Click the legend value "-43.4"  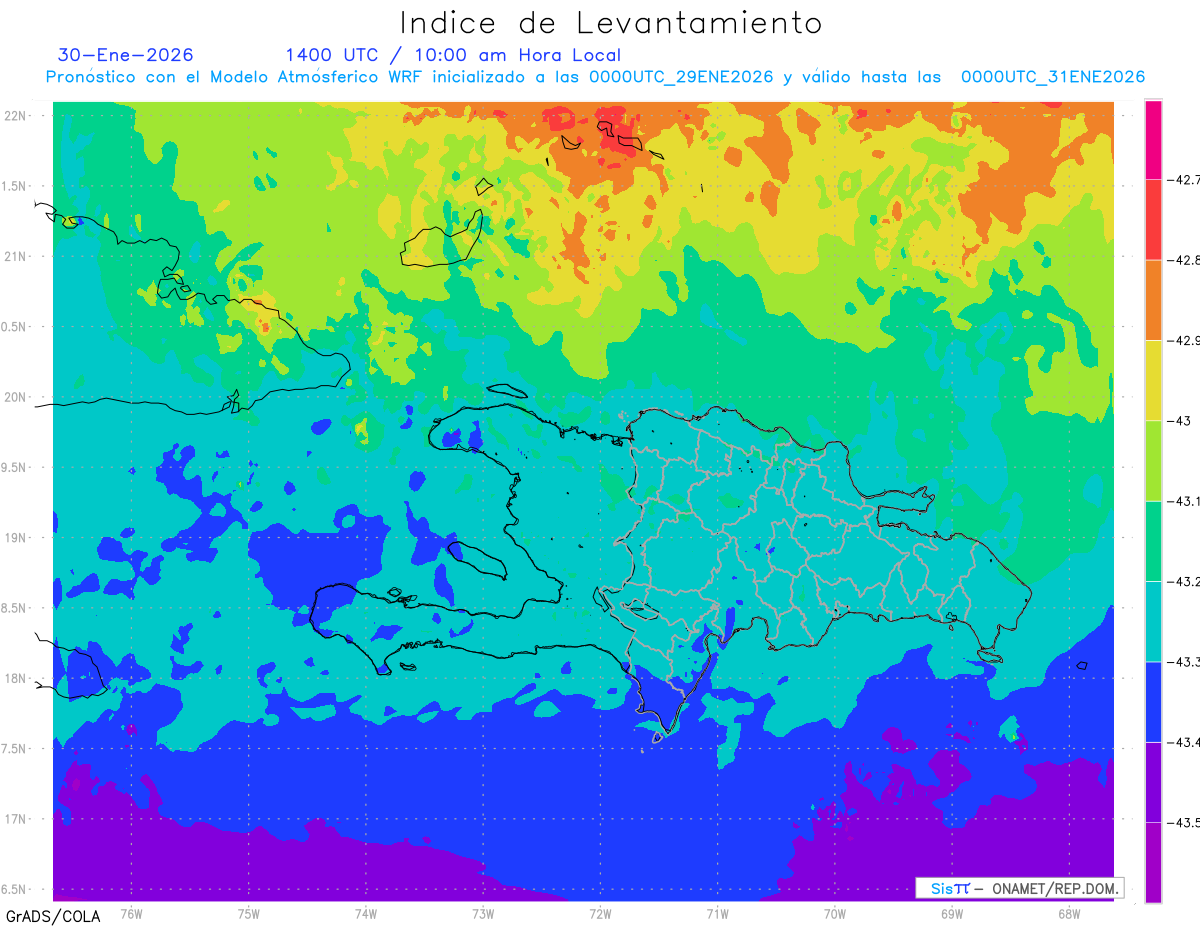tap(1184, 741)
